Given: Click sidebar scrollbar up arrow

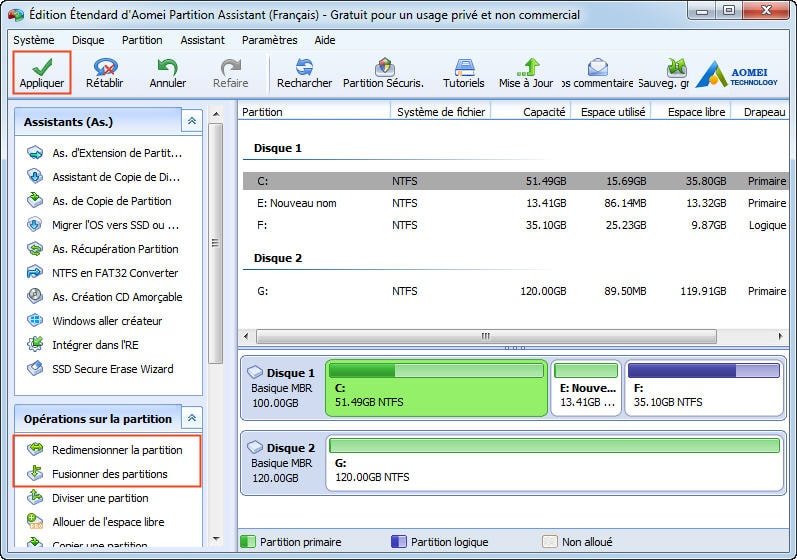Looking at the screenshot, I should [x=216, y=114].
